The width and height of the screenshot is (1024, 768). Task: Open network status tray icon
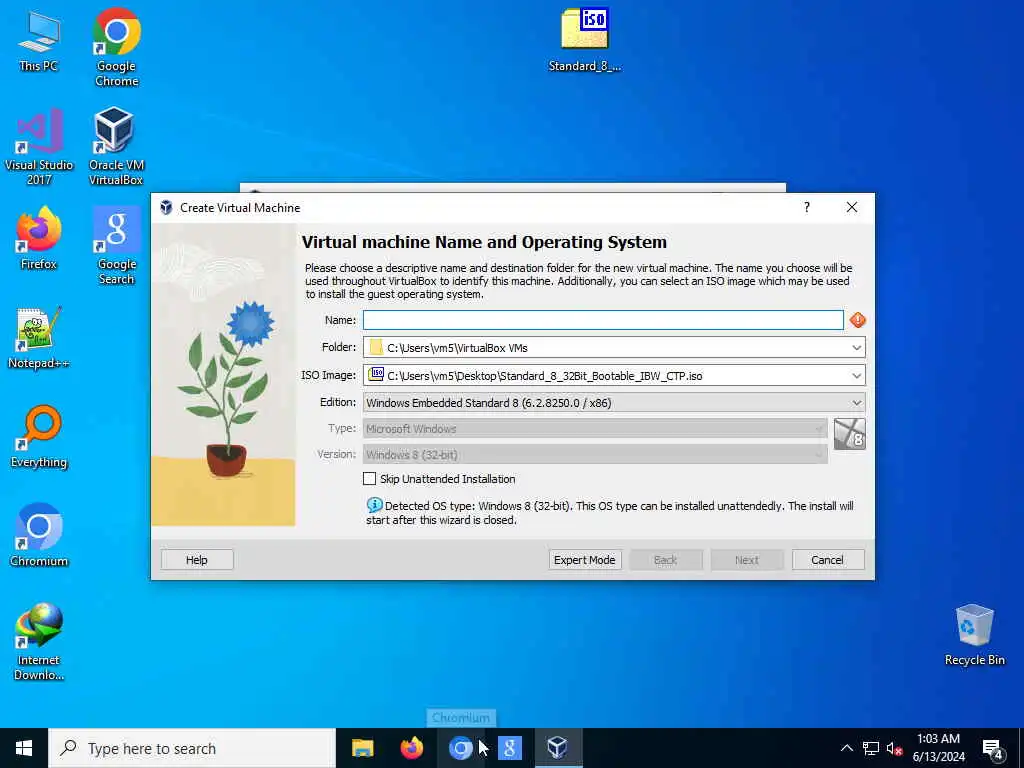(x=871, y=748)
